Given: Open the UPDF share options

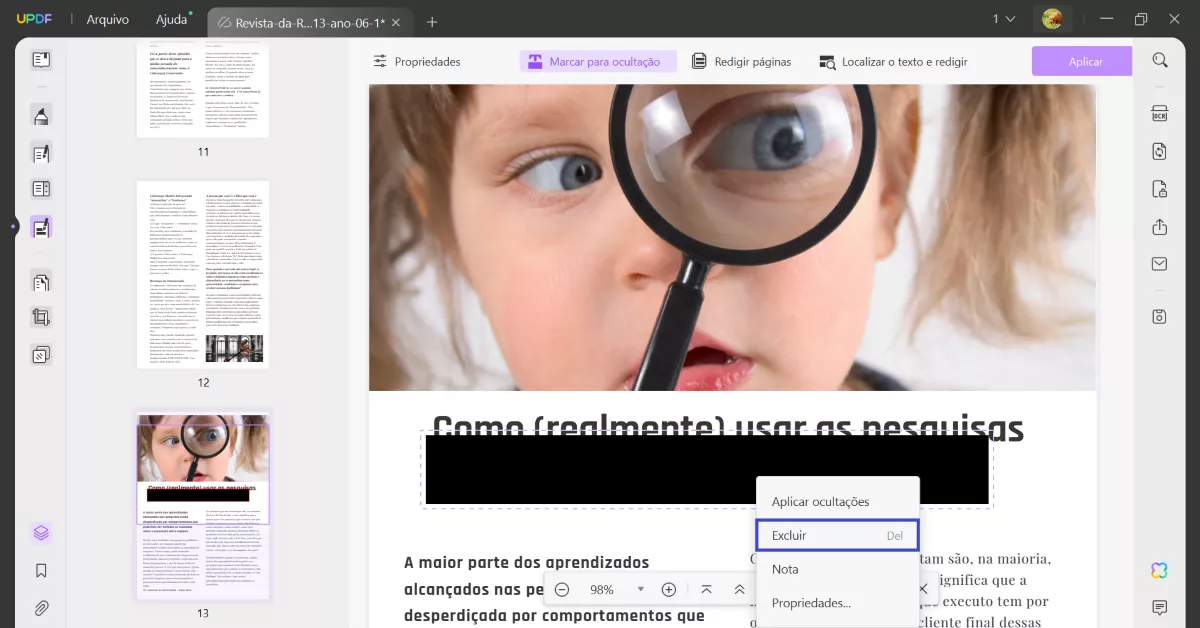Looking at the screenshot, I should click(x=1159, y=226).
